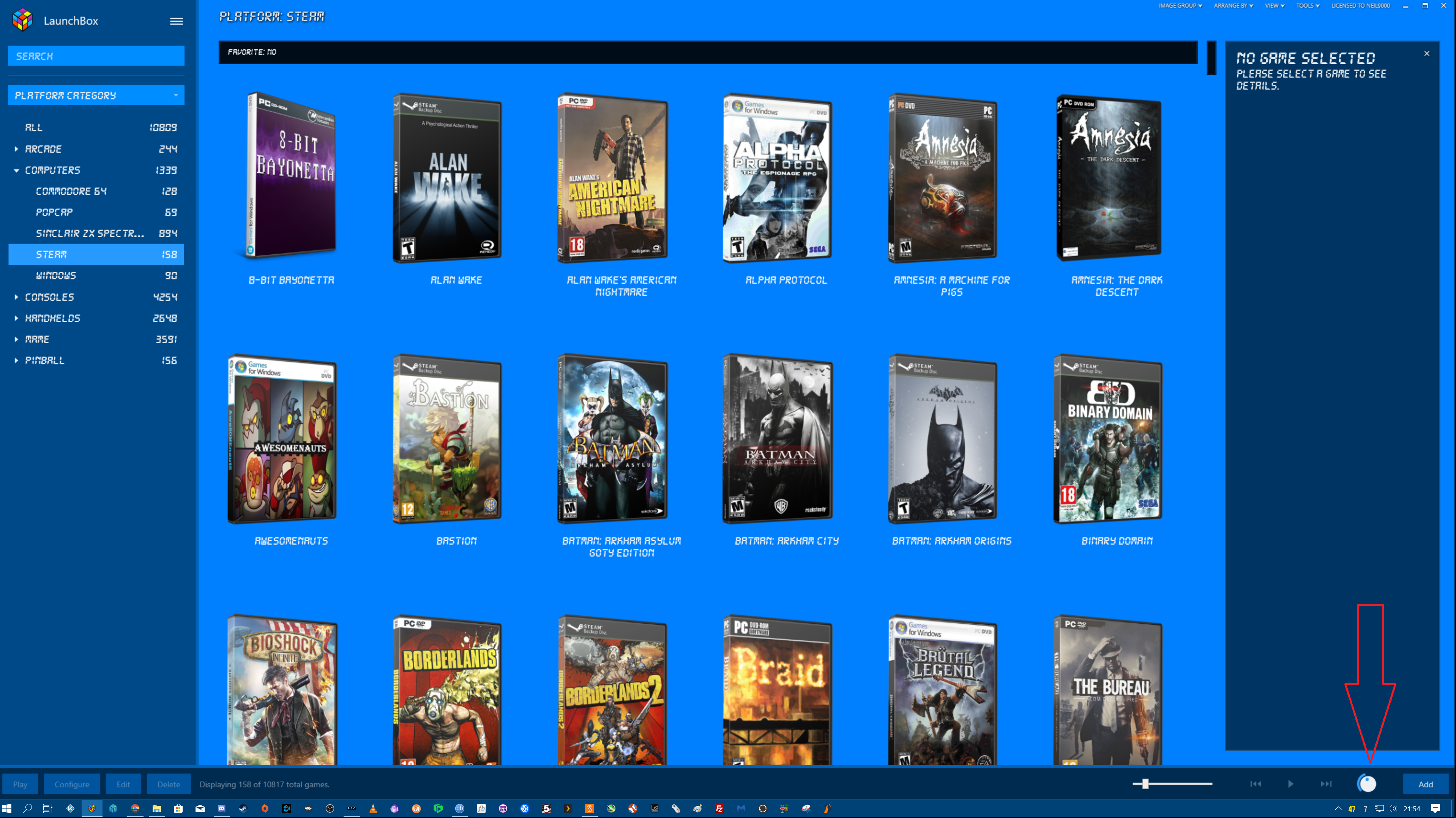Open the Arrange By menu
1456x818 pixels.
point(1233,6)
